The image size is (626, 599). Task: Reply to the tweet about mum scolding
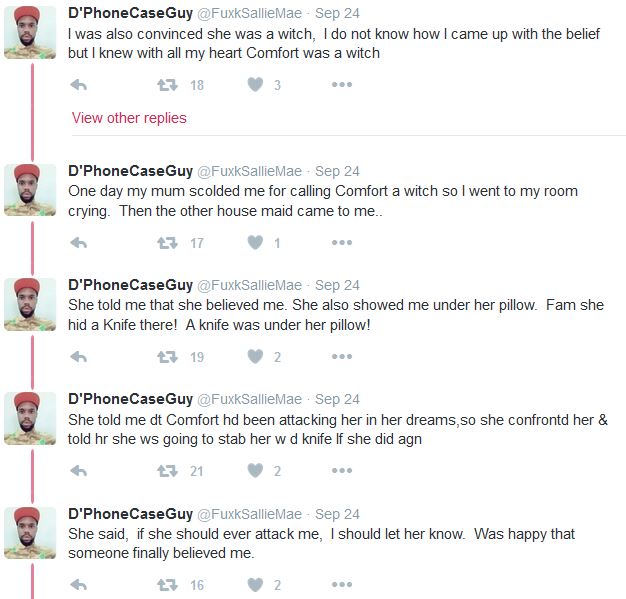(x=79, y=242)
